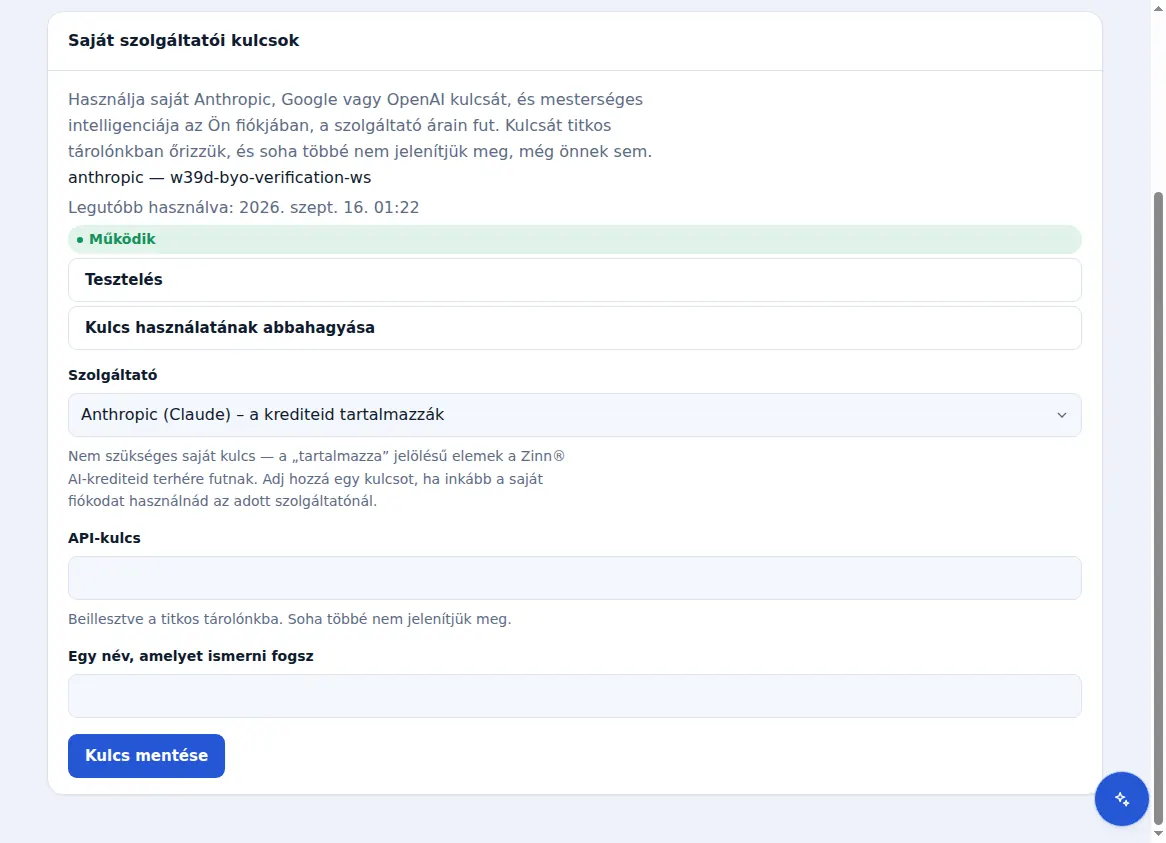This screenshot has width=1166, height=843.
Task: Click the "Nem szükséges saját kulcs" help paragraph
Action: coord(316,479)
